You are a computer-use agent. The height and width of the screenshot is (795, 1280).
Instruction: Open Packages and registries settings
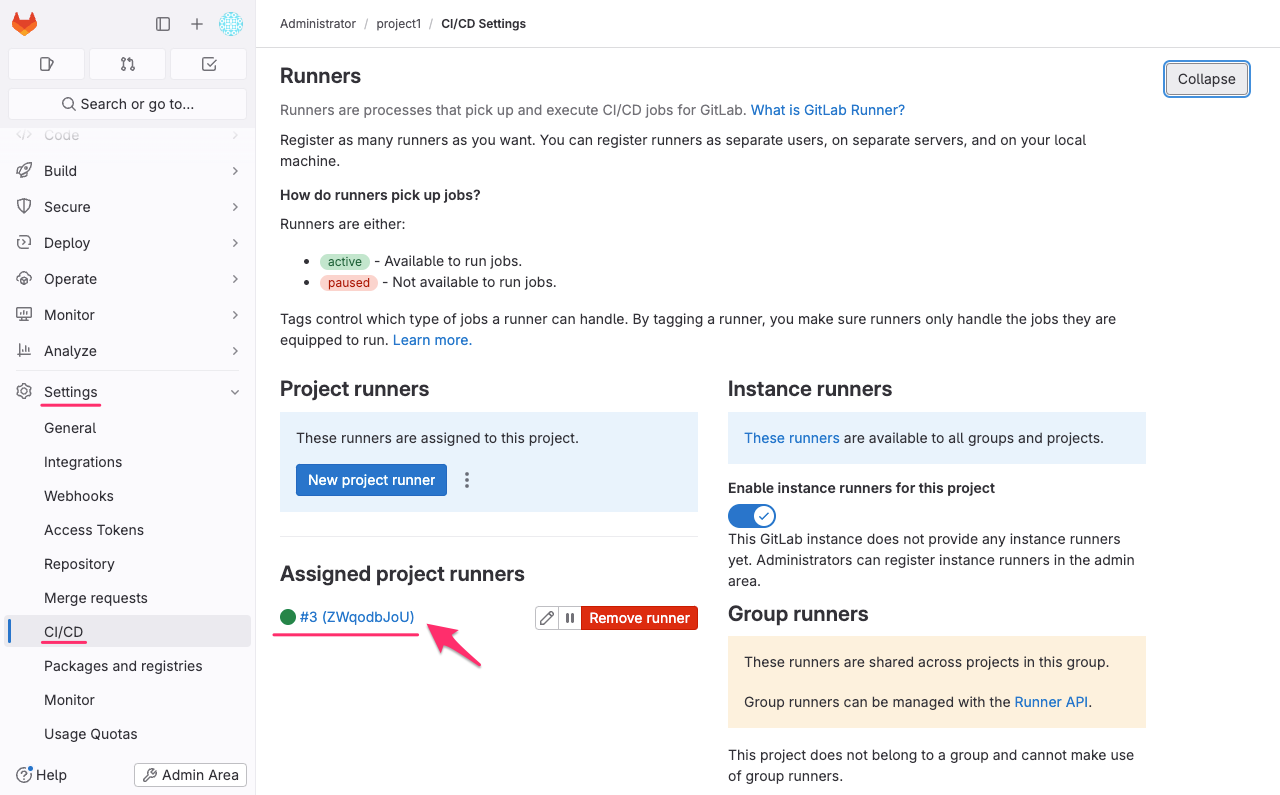pos(127,666)
